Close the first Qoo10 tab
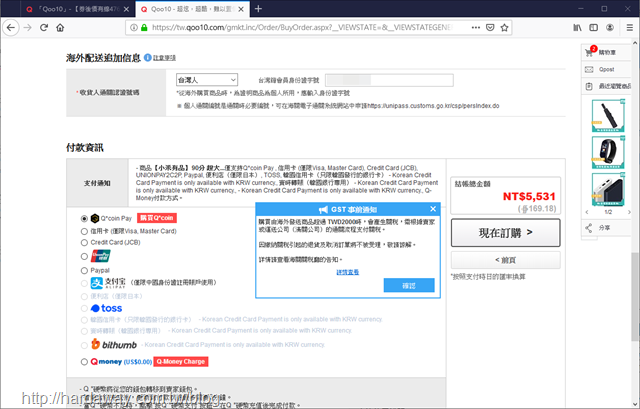This screenshot has height=409, width=640. click(126, 9)
